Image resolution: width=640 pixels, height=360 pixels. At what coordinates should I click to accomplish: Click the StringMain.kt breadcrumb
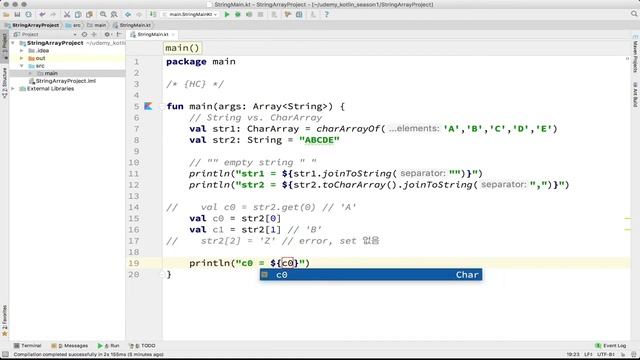pos(132,25)
